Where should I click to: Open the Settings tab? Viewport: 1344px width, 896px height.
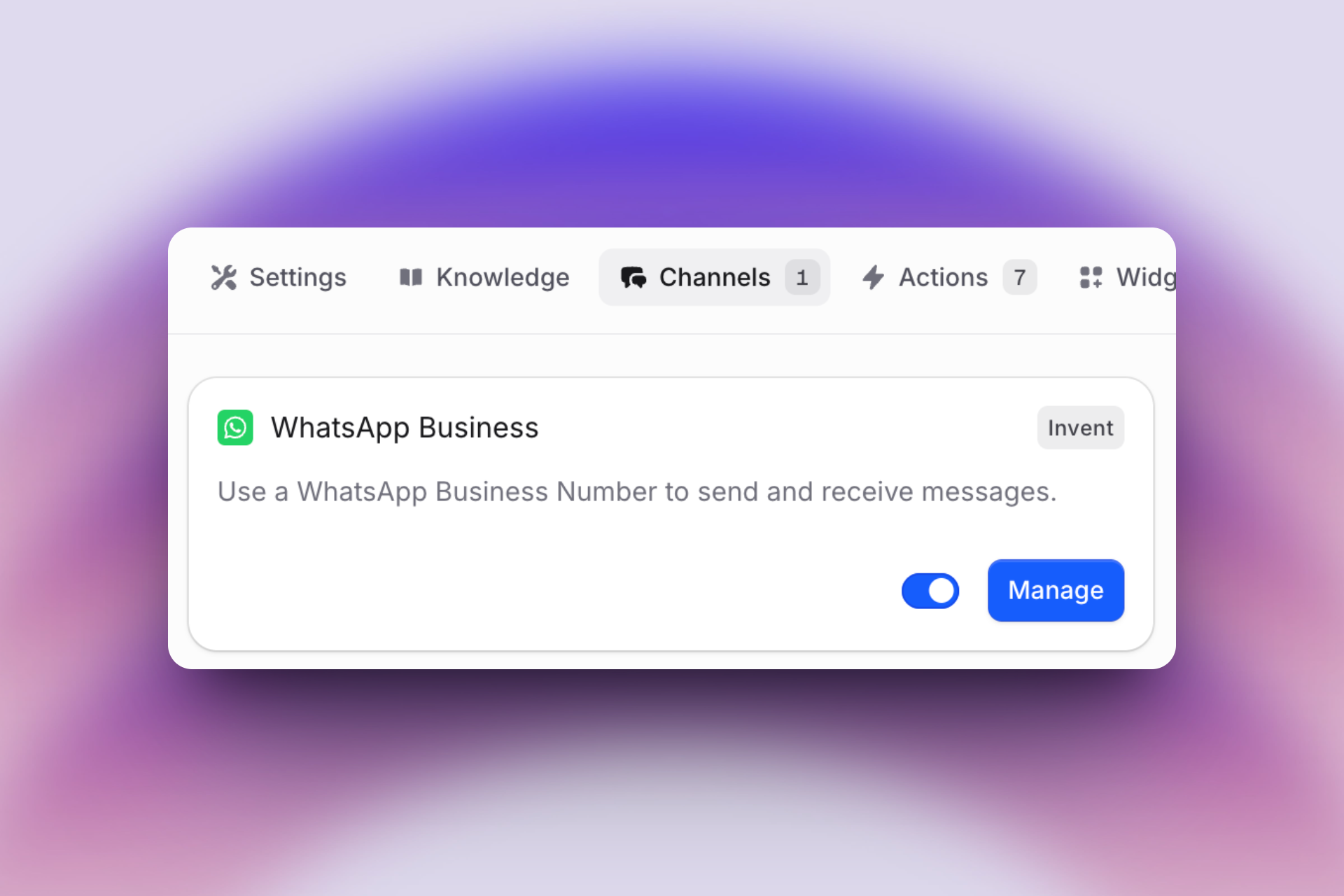[279, 277]
